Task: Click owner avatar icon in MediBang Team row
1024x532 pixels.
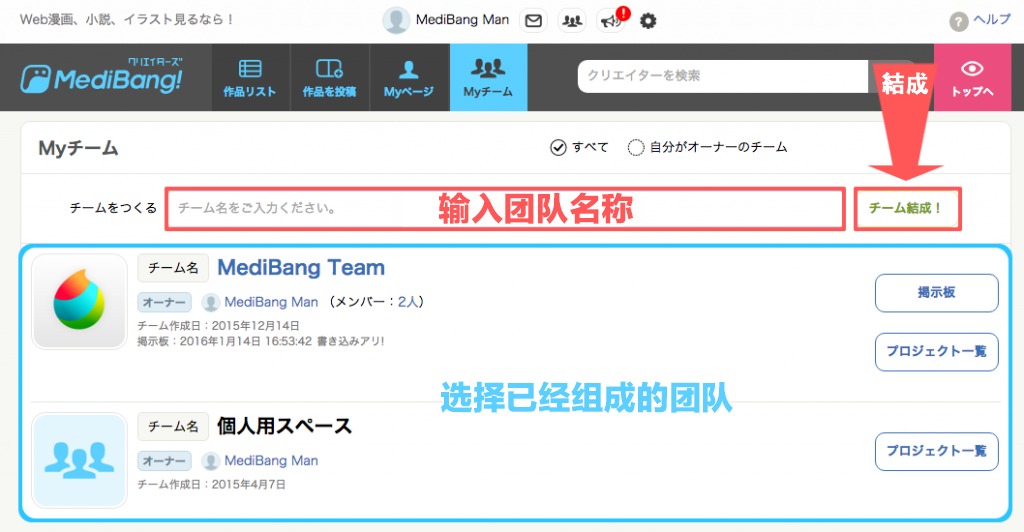Action: (210, 302)
